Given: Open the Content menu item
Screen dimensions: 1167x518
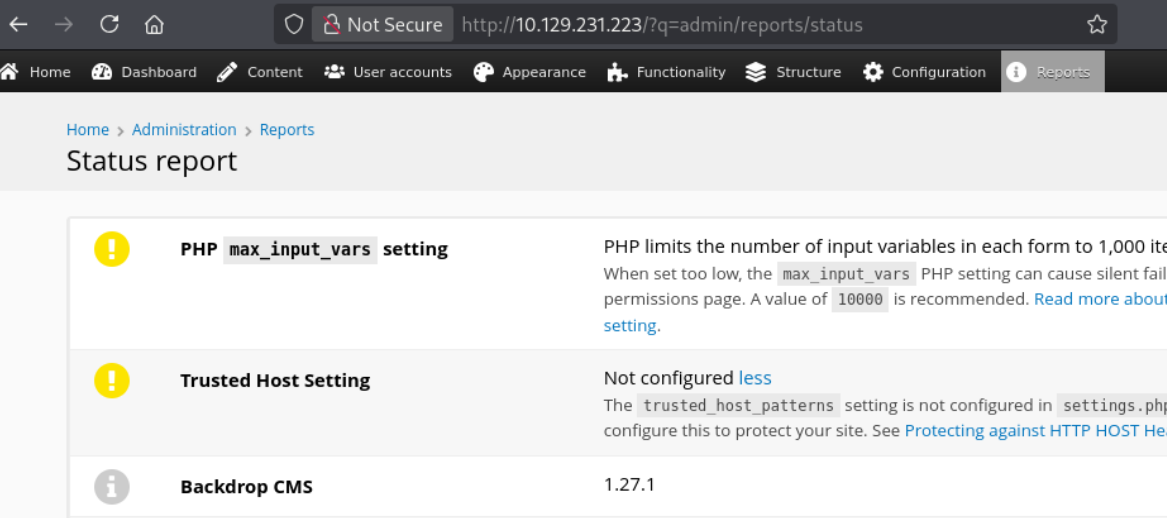Looking at the screenshot, I should coord(275,71).
